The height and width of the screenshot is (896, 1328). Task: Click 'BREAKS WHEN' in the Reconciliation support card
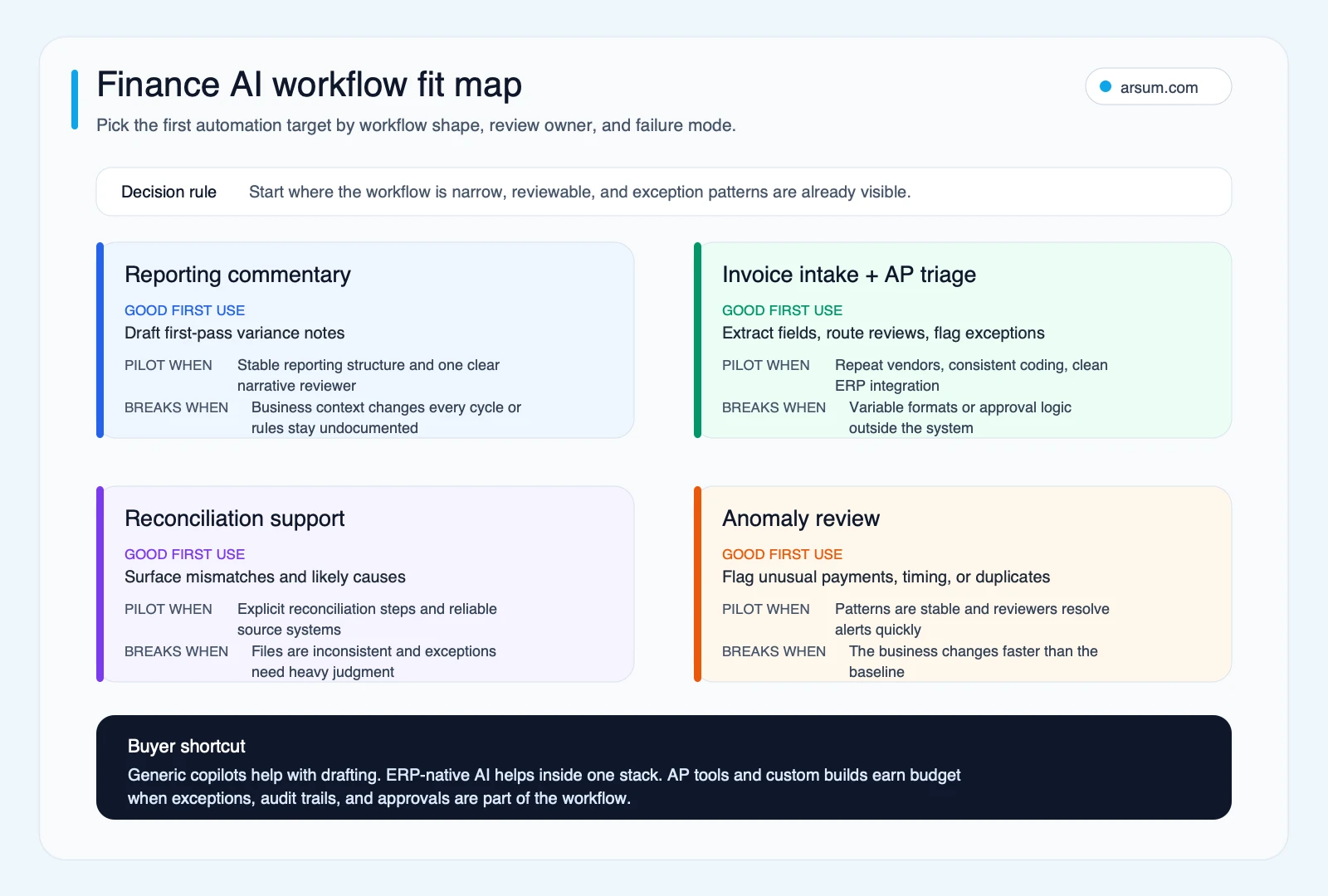(x=176, y=651)
